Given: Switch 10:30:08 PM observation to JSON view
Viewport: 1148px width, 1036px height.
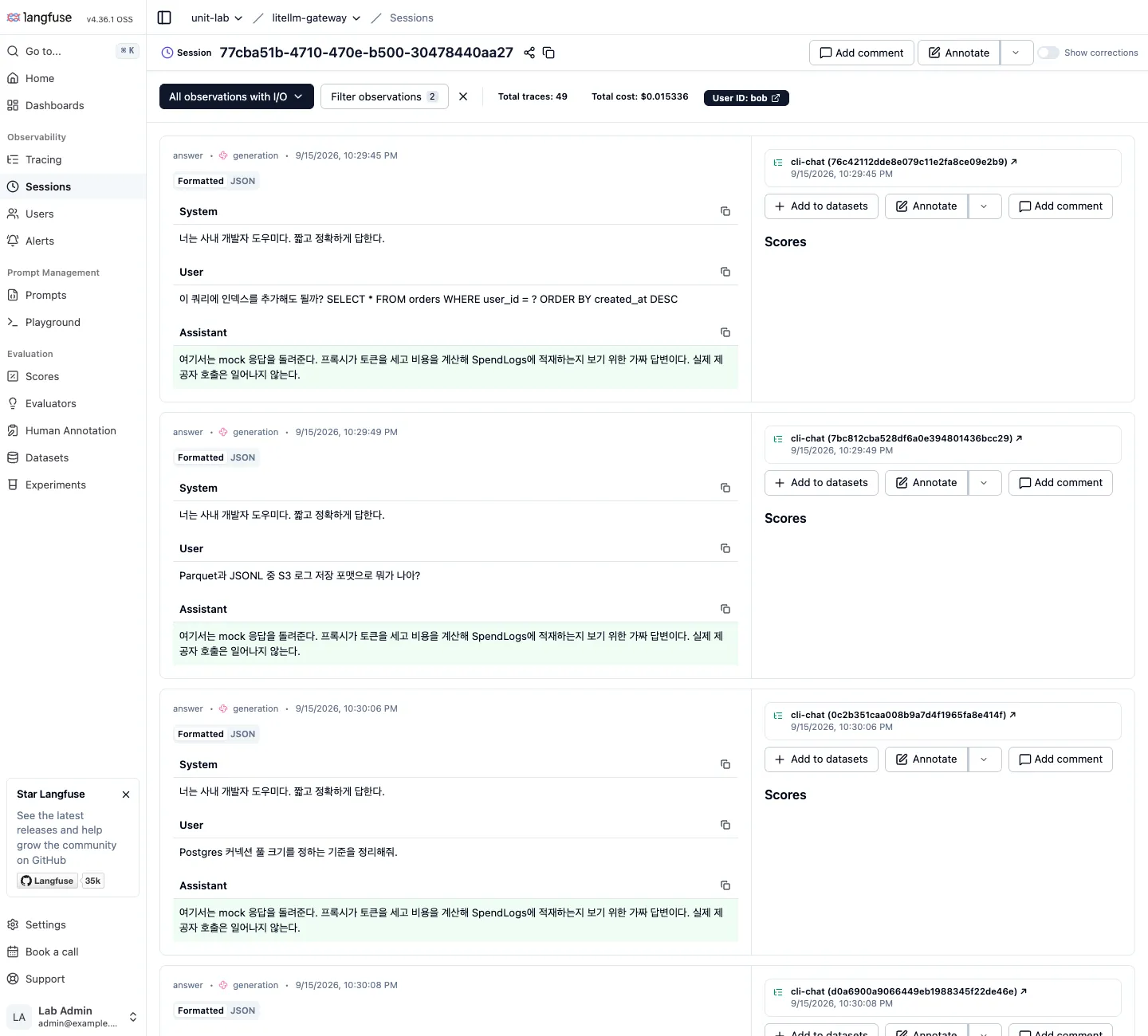Looking at the screenshot, I should [243, 1010].
